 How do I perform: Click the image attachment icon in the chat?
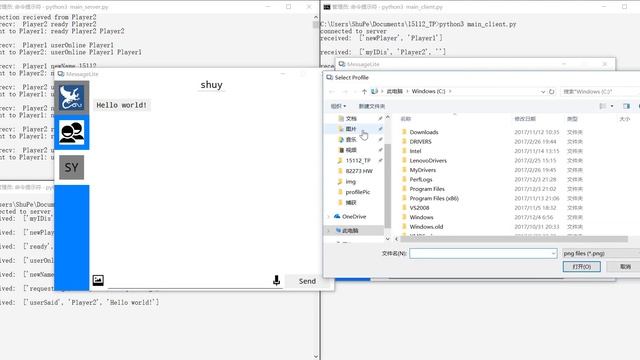click(98, 280)
